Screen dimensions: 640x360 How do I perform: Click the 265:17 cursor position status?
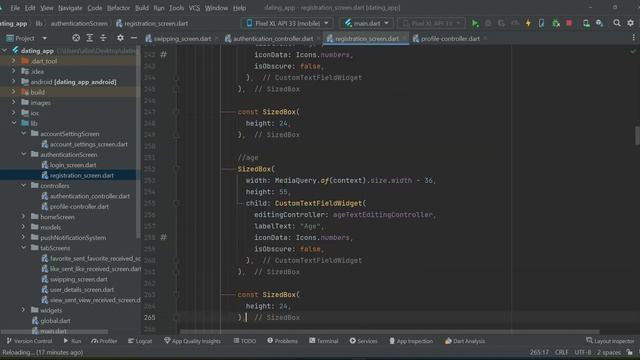click(539, 352)
